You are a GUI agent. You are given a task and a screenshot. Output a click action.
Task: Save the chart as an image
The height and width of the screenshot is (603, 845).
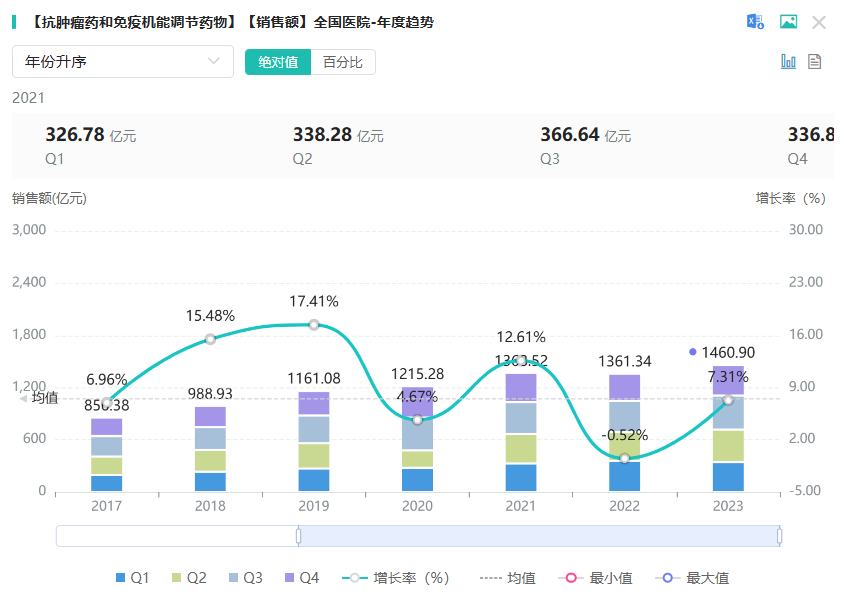click(788, 22)
